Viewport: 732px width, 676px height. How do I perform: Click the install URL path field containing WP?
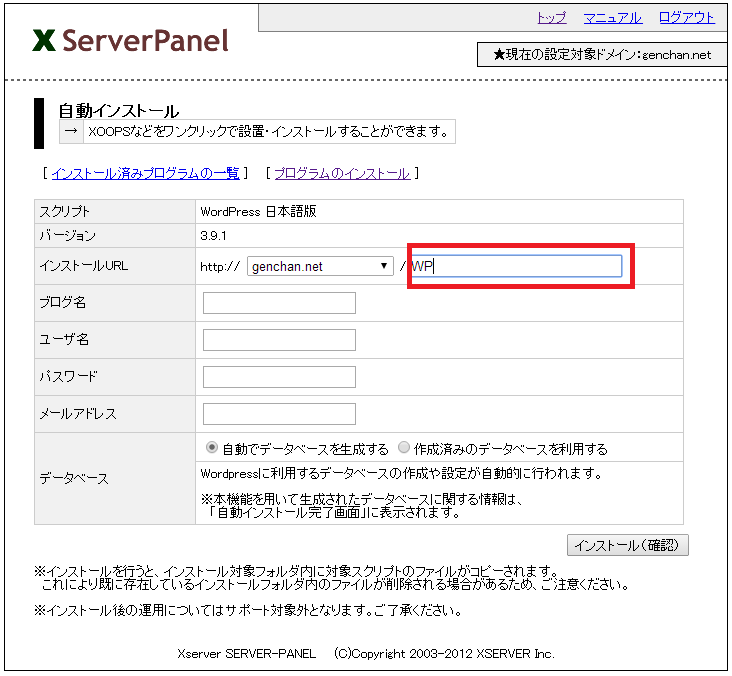516,266
